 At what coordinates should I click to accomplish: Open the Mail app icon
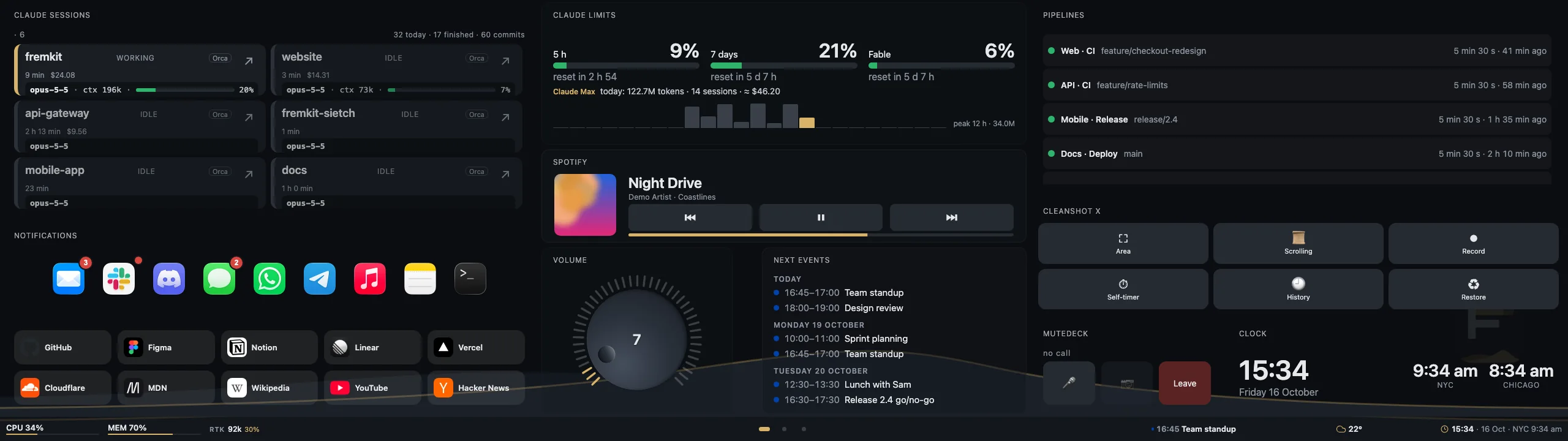click(x=69, y=279)
